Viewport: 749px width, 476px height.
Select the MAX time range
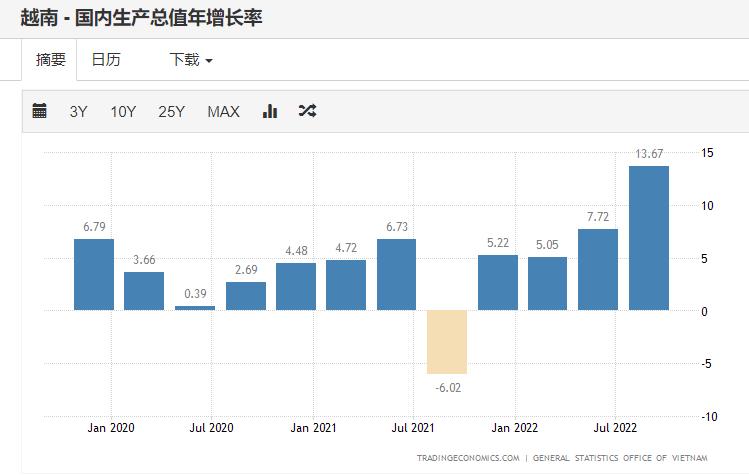click(x=223, y=111)
